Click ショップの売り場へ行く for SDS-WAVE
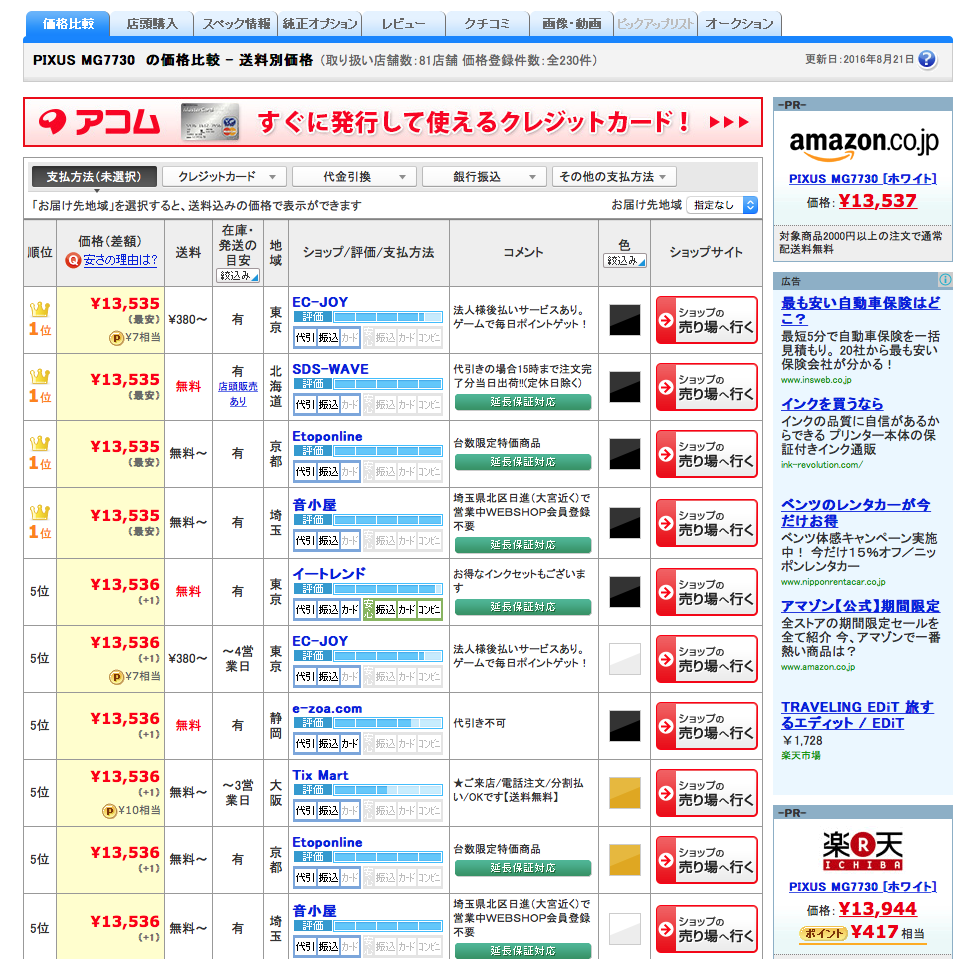 (x=707, y=387)
